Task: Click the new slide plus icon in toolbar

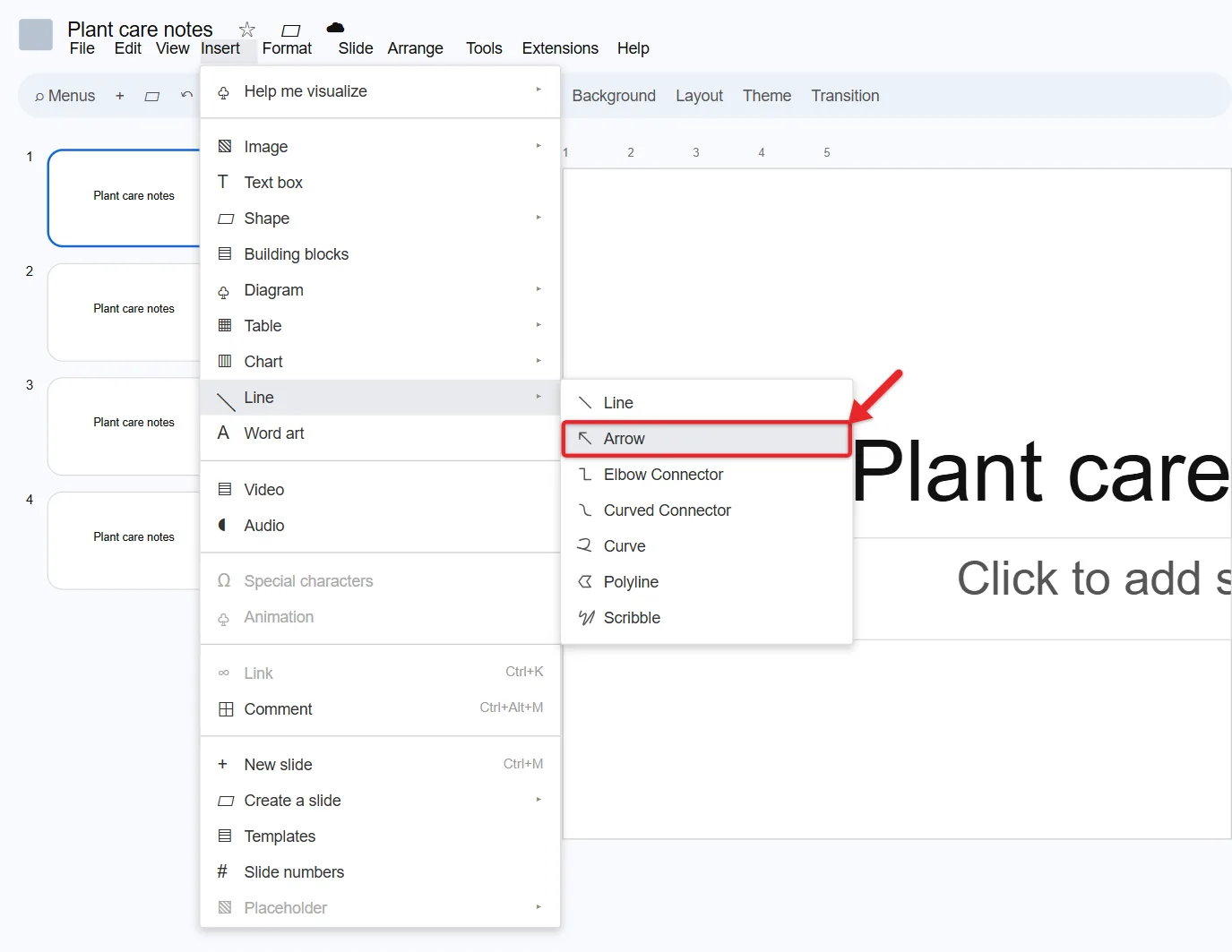Action: coord(120,96)
